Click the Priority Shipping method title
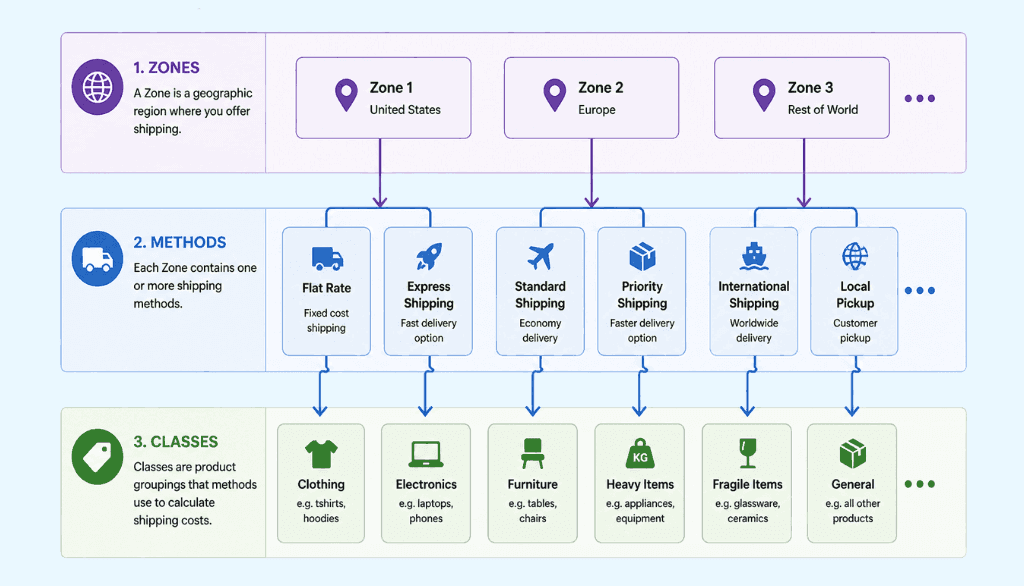1024x586 pixels. (x=642, y=295)
